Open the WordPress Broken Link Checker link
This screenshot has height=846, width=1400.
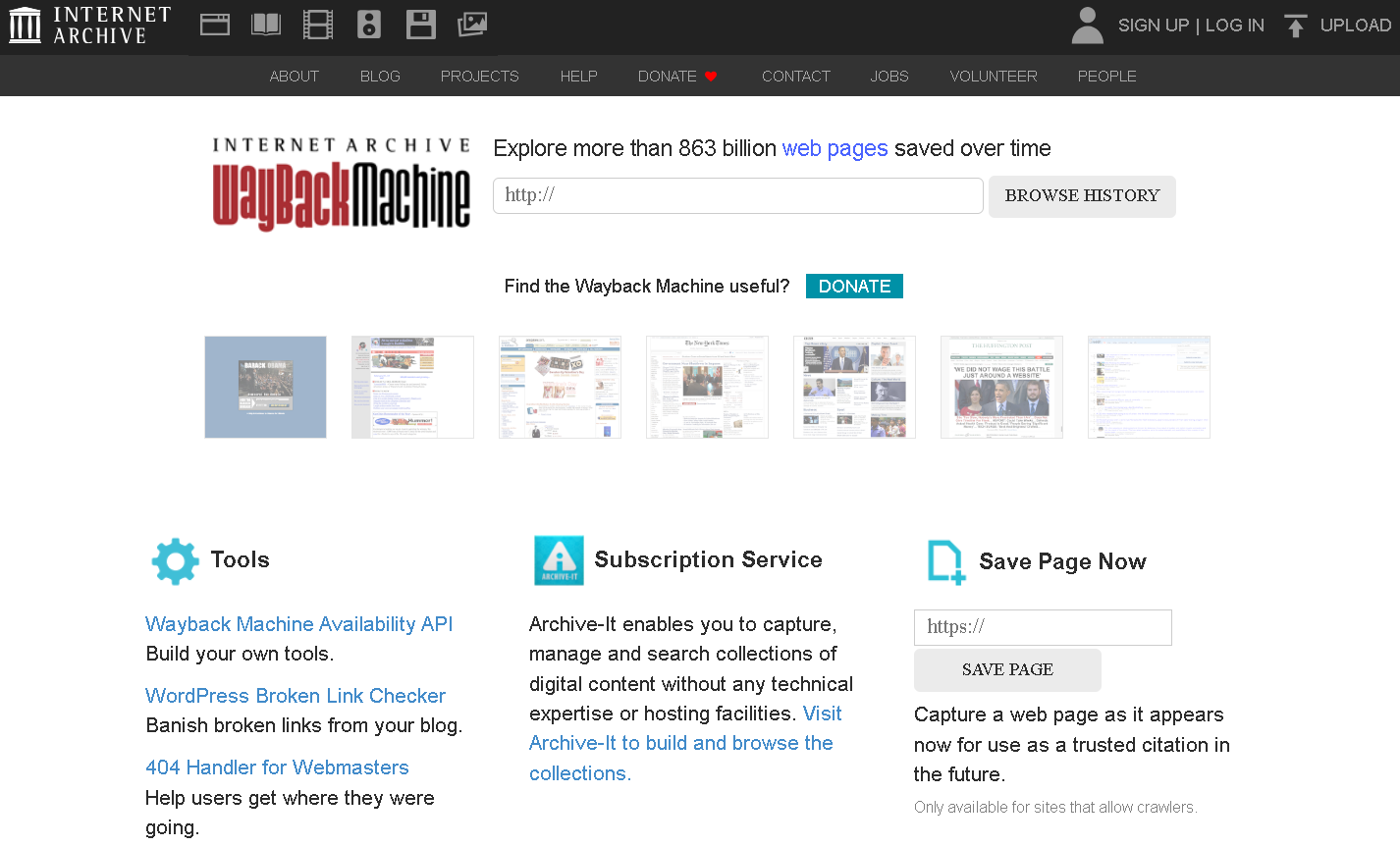(296, 696)
